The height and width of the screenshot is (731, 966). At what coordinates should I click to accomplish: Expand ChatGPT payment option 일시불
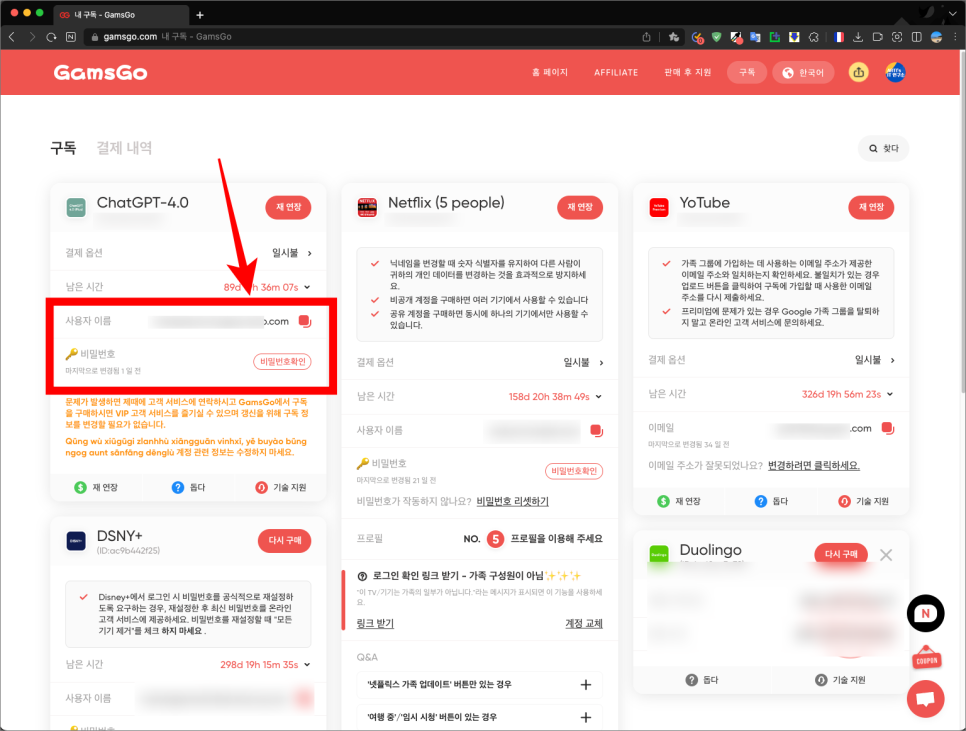(x=292, y=253)
